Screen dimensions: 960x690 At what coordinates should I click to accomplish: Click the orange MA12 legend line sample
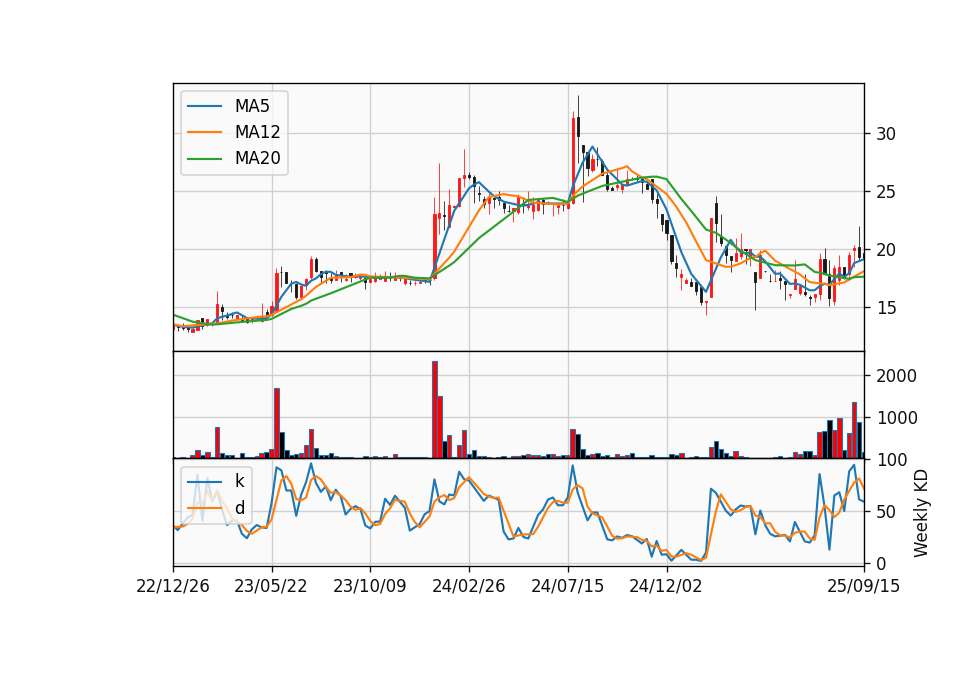pyautogui.click(x=204, y=132)
